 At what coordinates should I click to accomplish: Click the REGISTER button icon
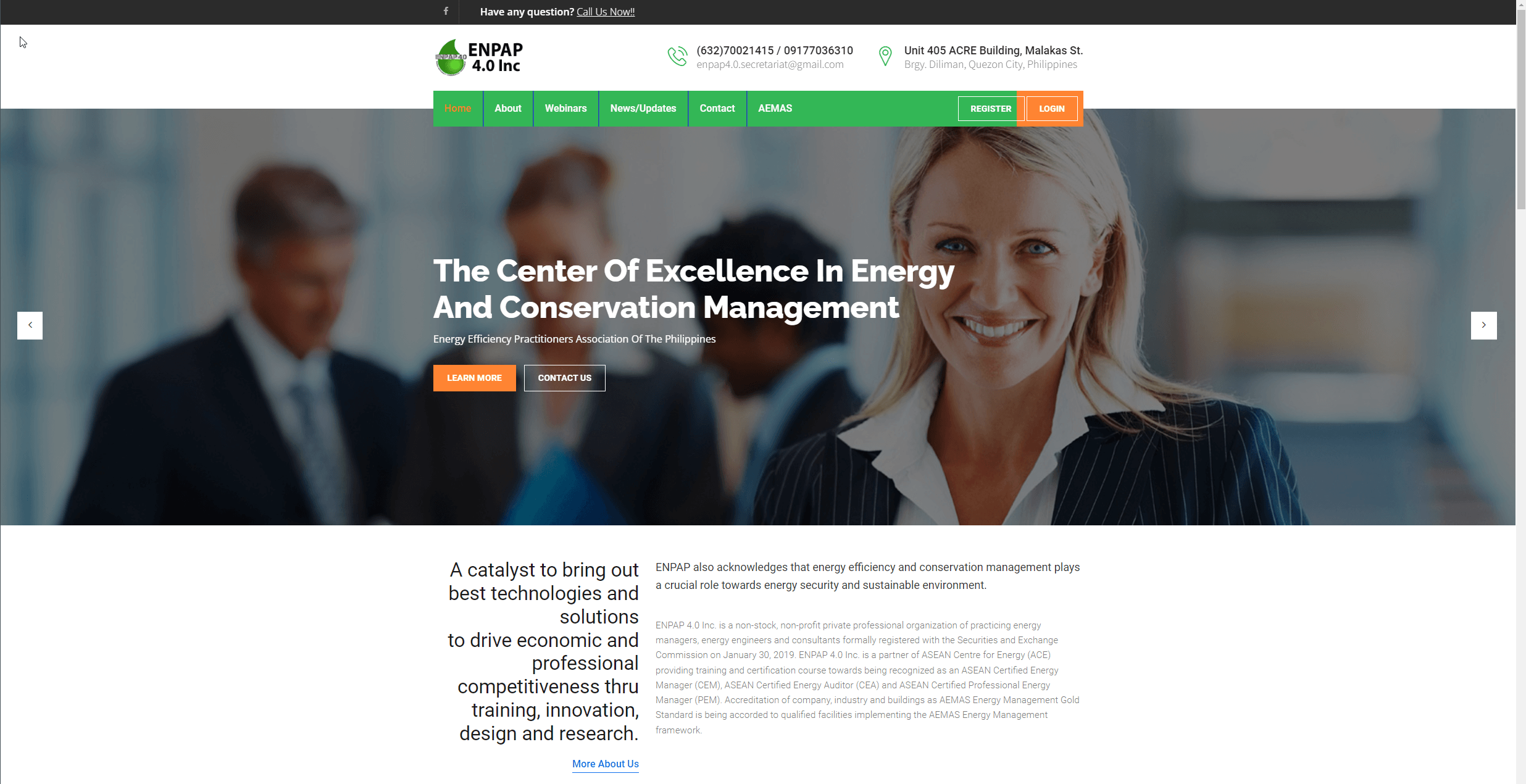click(989, 108)
